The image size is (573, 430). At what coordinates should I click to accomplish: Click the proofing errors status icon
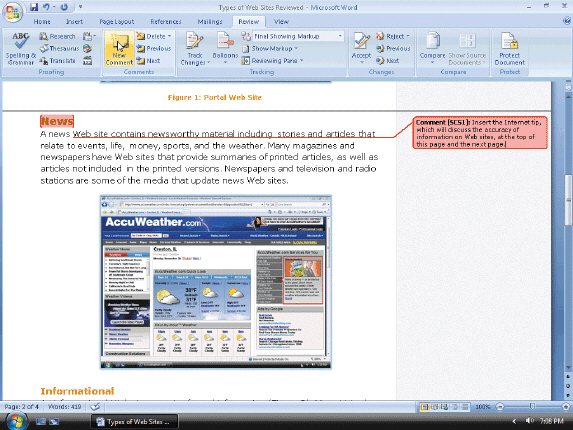click(95, 407)
